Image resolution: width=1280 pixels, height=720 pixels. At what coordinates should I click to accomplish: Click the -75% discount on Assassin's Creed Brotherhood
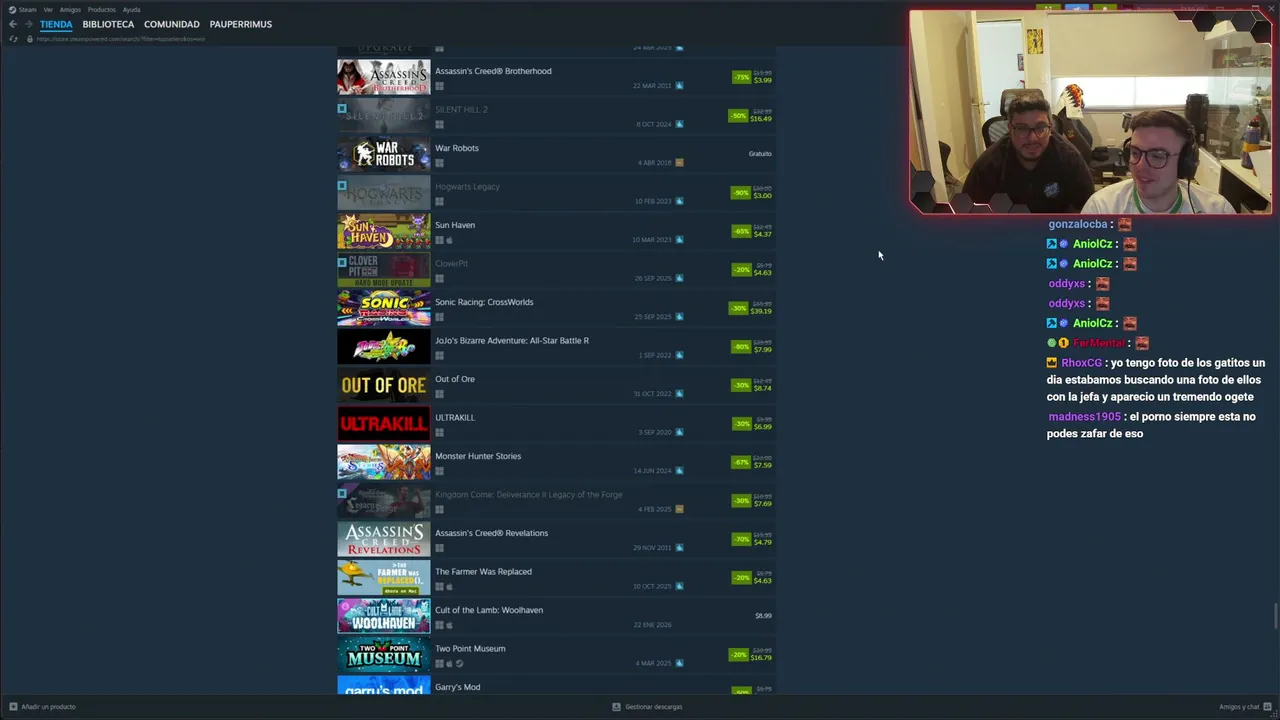tap(741, 77)
